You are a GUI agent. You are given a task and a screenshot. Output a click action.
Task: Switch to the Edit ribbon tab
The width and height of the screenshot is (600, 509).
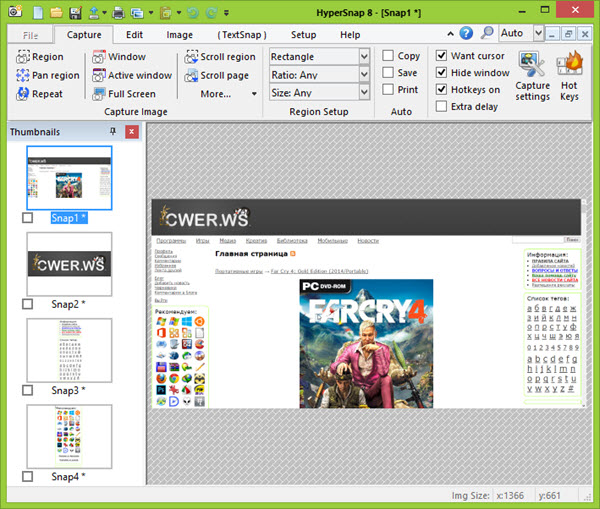134,34
